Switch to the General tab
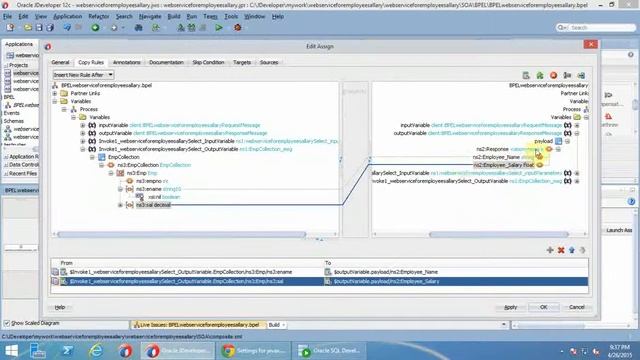Viewport: 640px width, 360px height. [x=60, y=62]
